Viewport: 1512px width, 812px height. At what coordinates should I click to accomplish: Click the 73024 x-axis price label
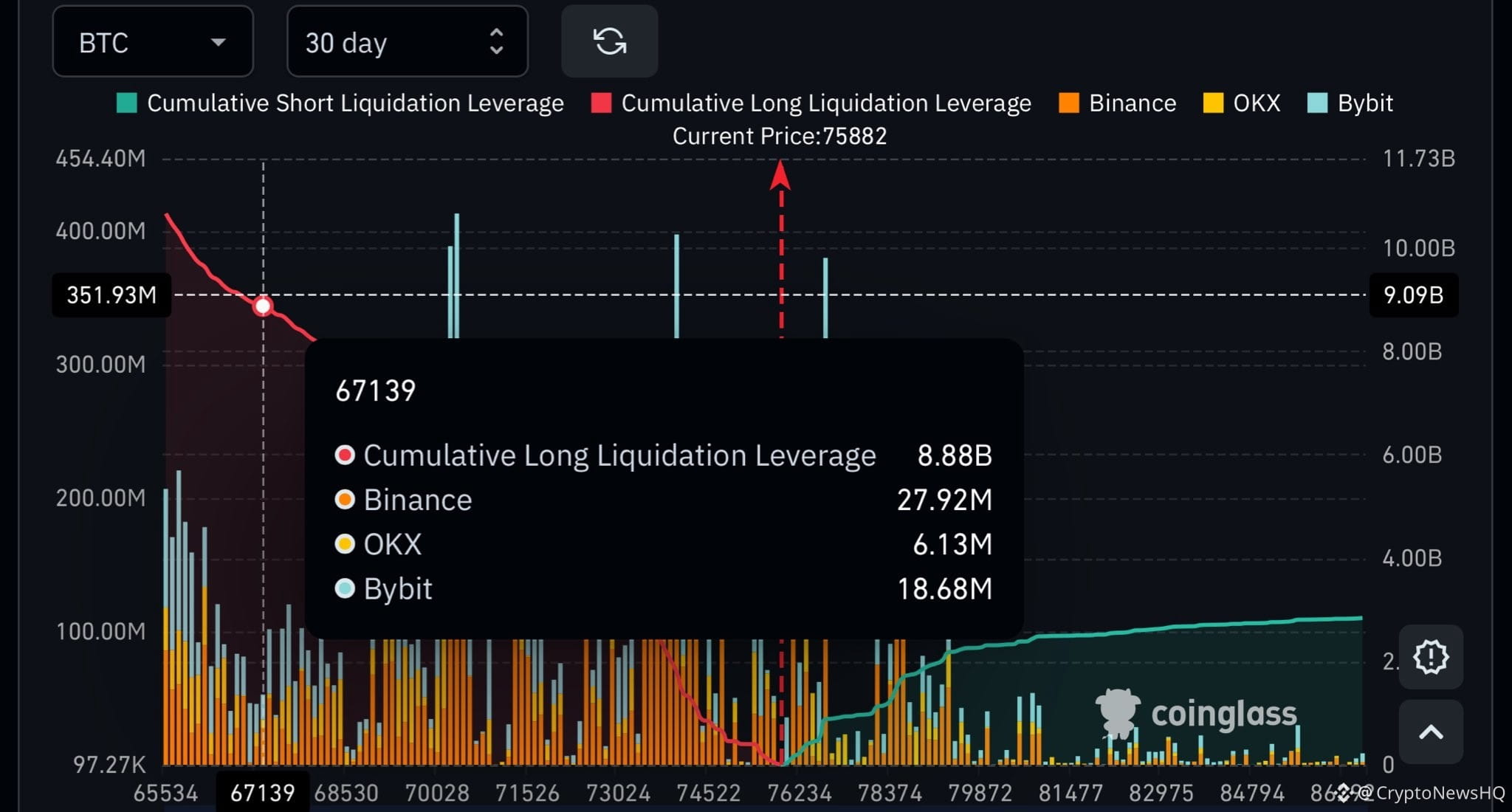(x=618, y=794)
